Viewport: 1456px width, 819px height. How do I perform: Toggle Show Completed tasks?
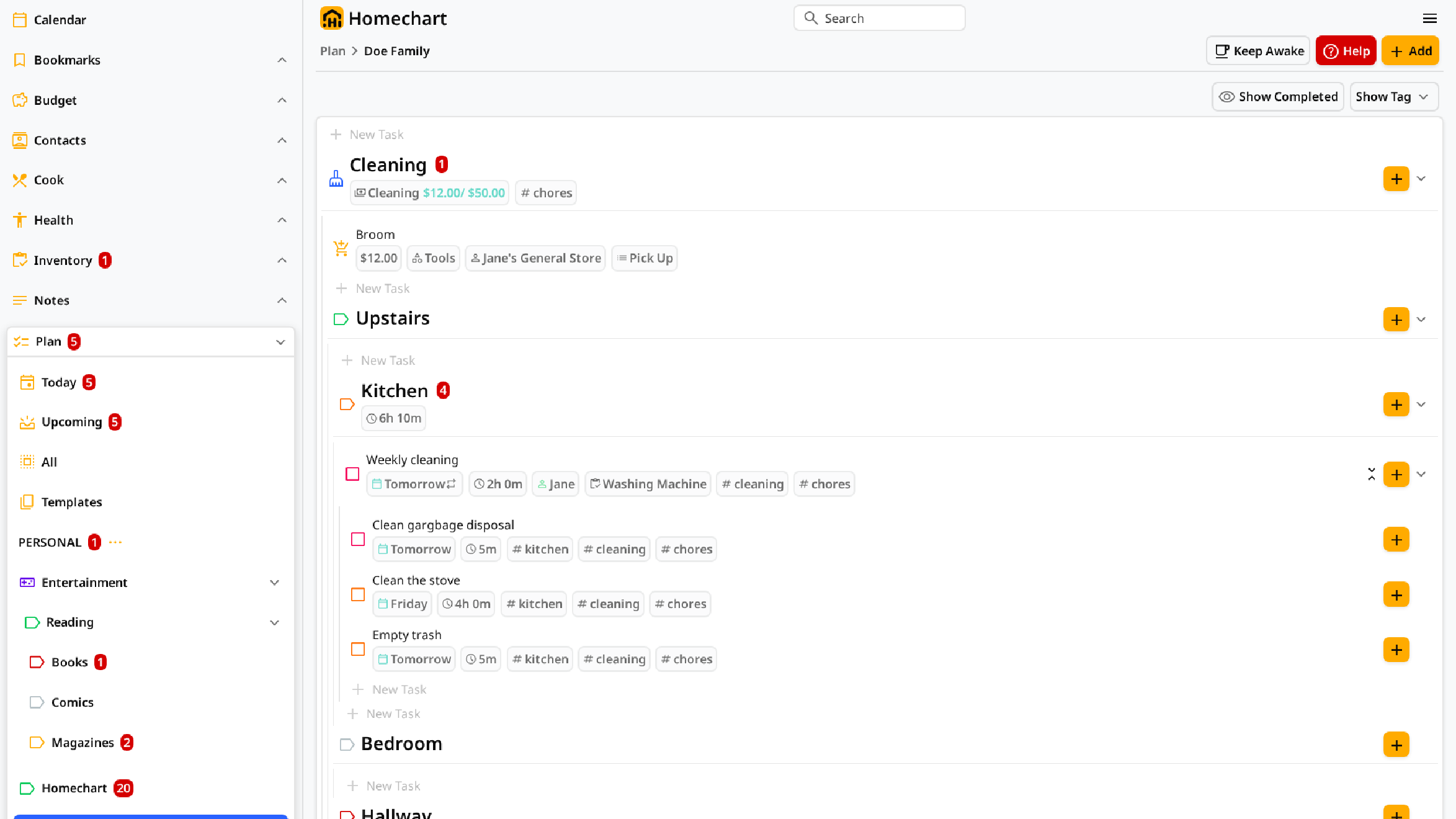click(x=1278, y=97)
